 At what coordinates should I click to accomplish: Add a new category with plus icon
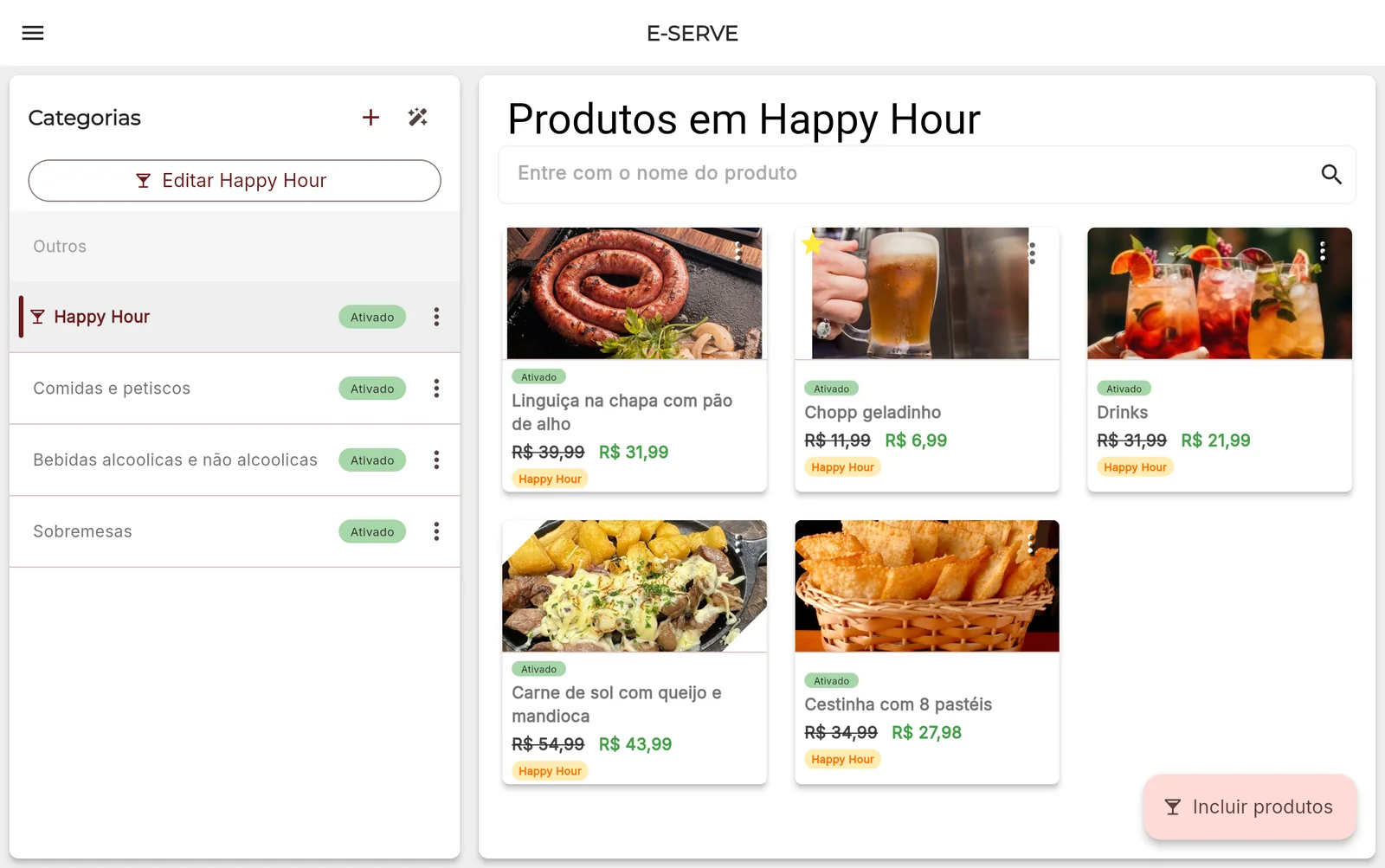(370, 118)
